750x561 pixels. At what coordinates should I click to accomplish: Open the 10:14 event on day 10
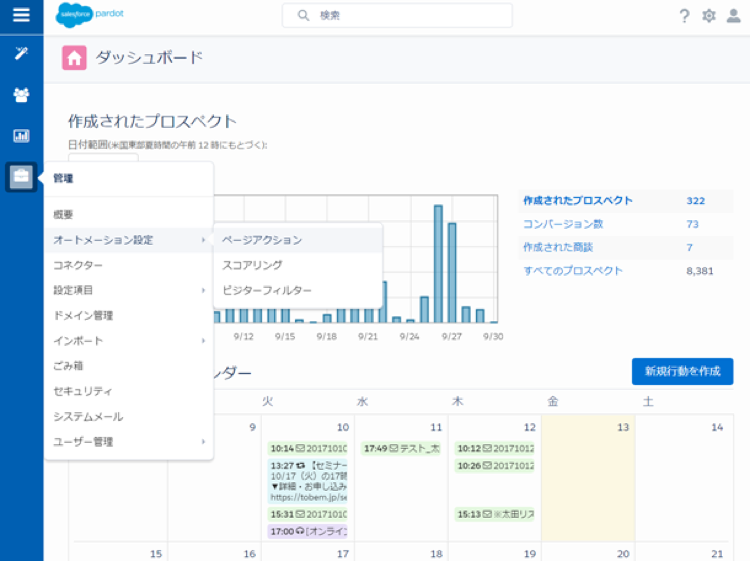(308, 449)
